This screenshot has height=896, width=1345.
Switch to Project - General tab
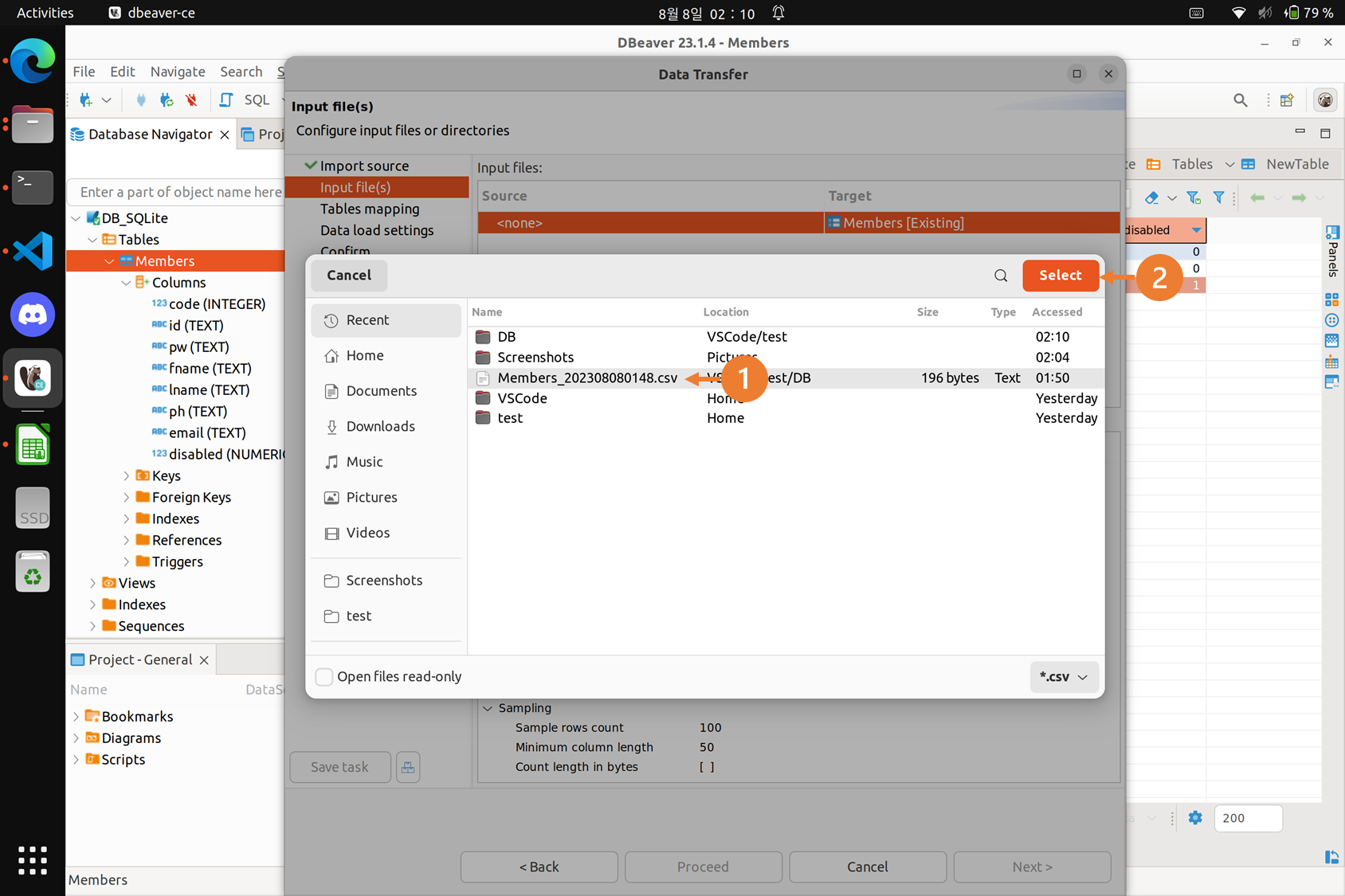tap(140, 659)
